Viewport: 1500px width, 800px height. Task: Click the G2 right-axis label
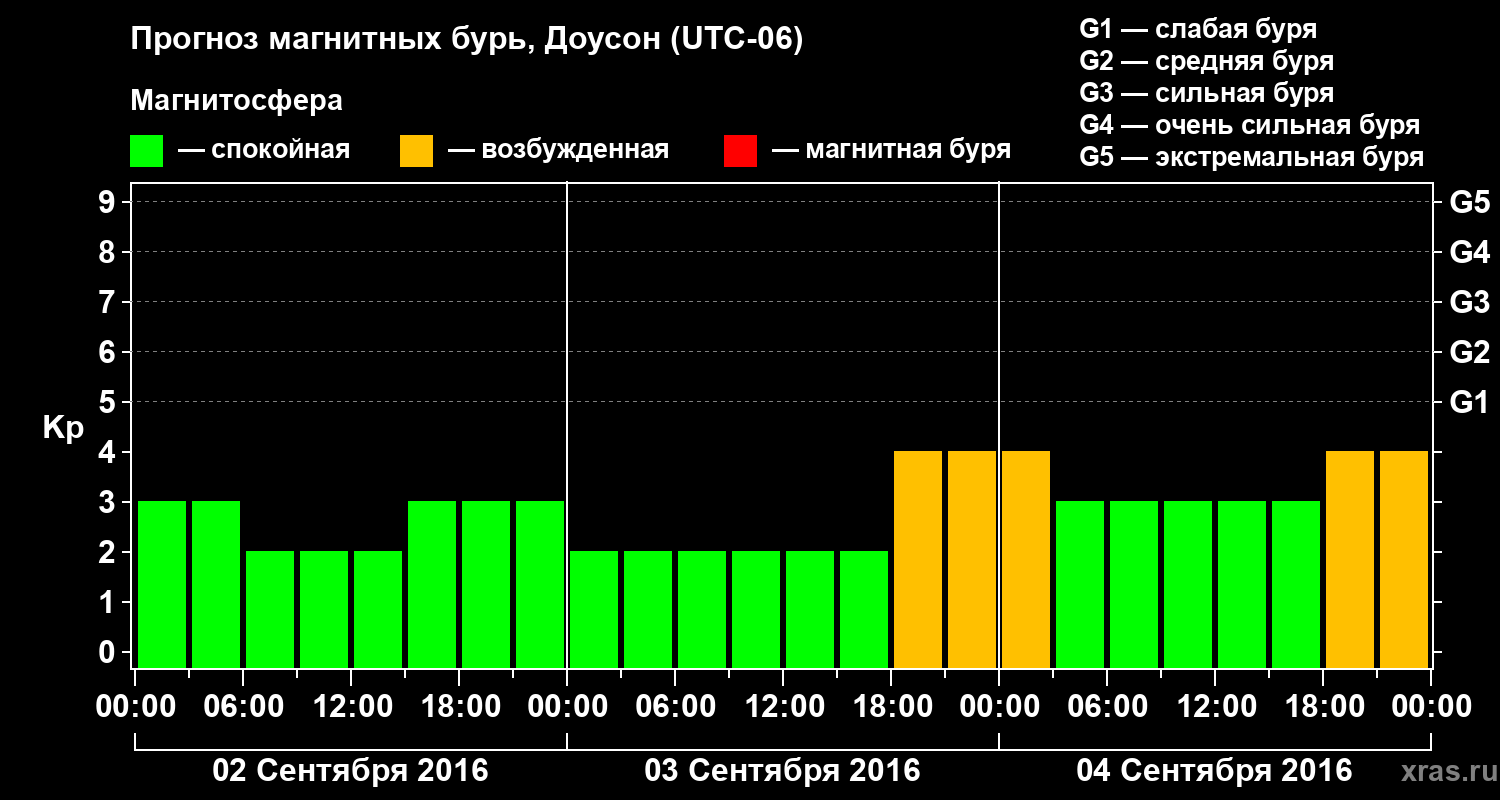tap(1469, 353)
